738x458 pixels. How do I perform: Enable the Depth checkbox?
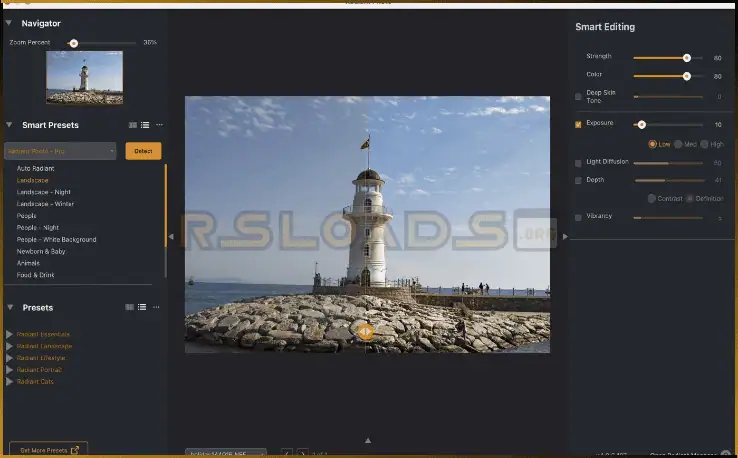(x=578, y=181)
